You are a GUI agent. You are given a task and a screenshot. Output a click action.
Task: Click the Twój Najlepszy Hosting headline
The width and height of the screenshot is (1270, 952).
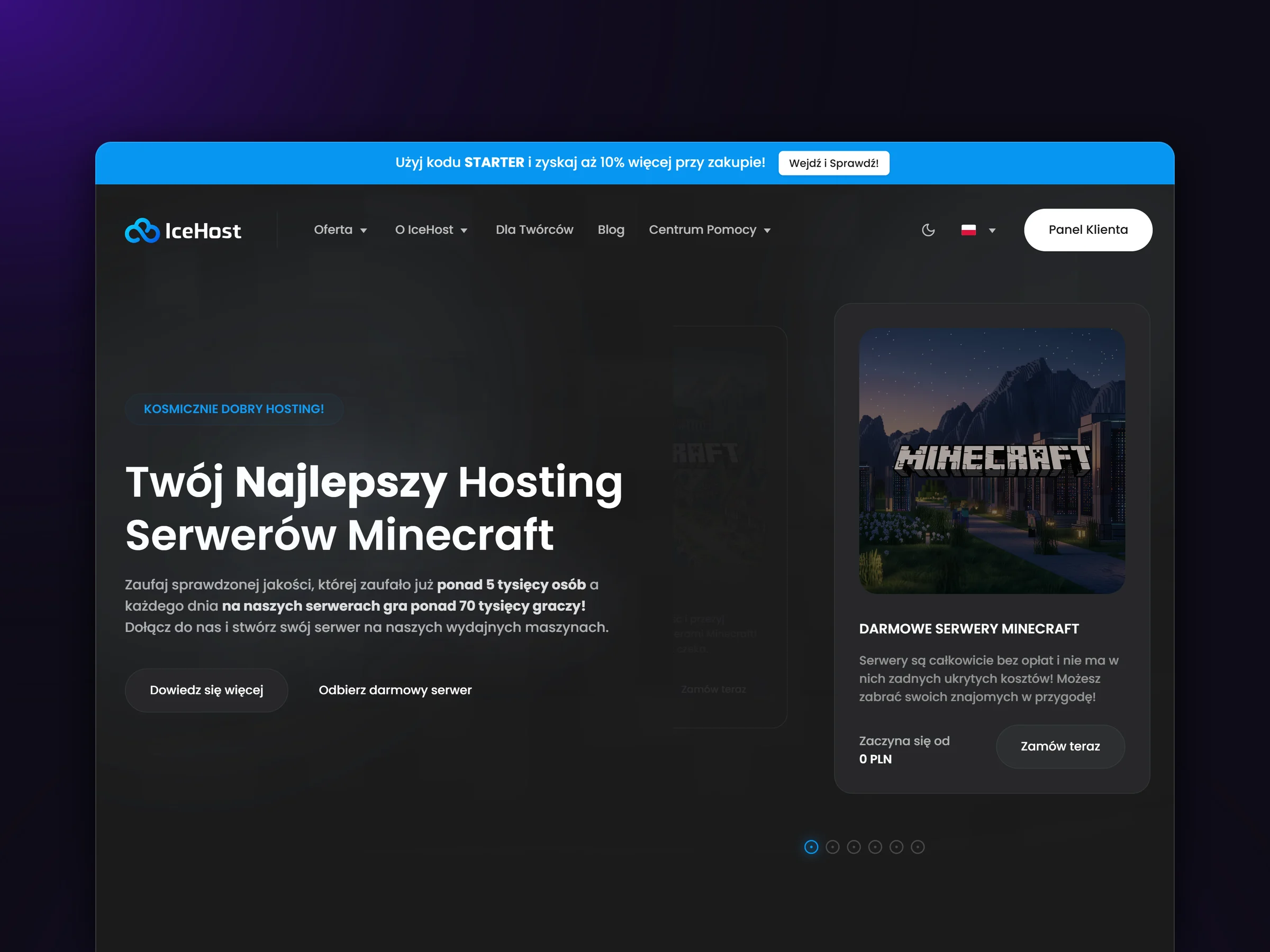(374, 508)
